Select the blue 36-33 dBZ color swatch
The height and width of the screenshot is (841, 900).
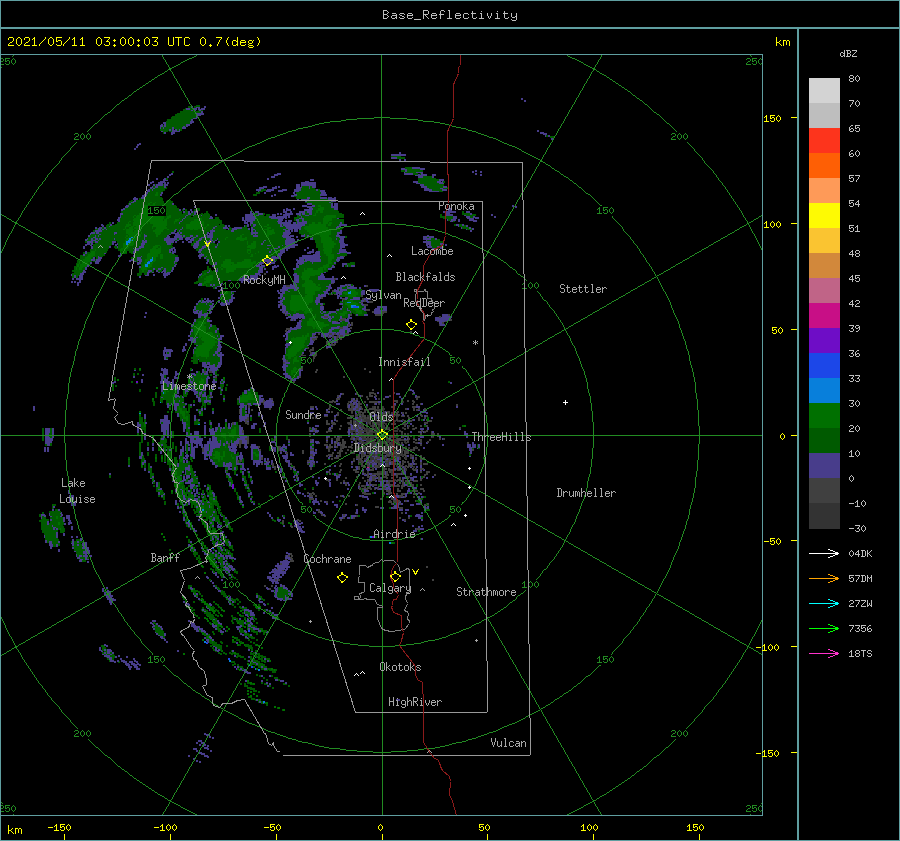pyautogui.click(x=824, y=365)
